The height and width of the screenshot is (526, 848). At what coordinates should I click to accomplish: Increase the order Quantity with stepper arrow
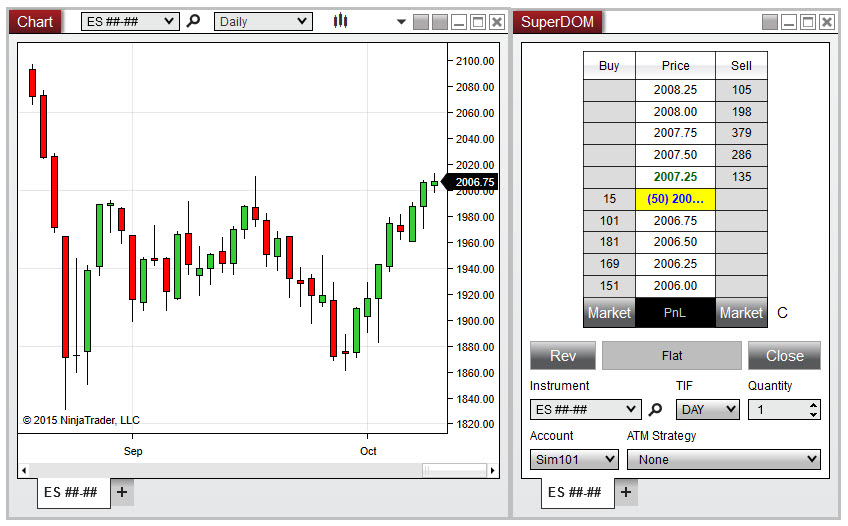pos(813,405)
